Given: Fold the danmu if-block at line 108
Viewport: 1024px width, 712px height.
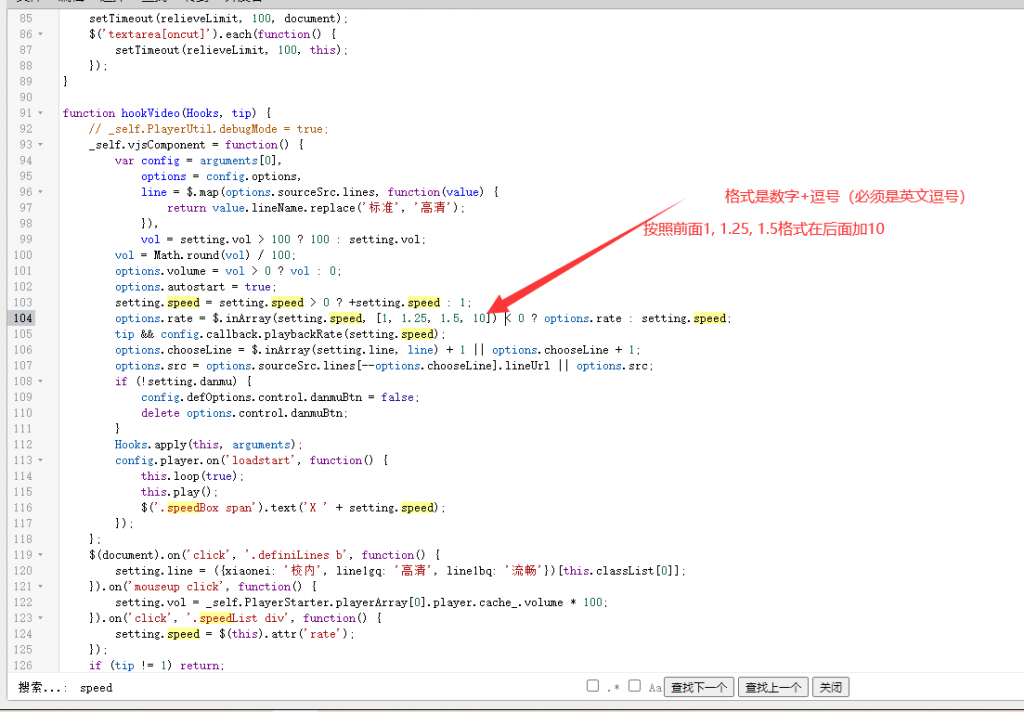Looking at the screenshot, I should pyautogui.click(x=40, y=381).
